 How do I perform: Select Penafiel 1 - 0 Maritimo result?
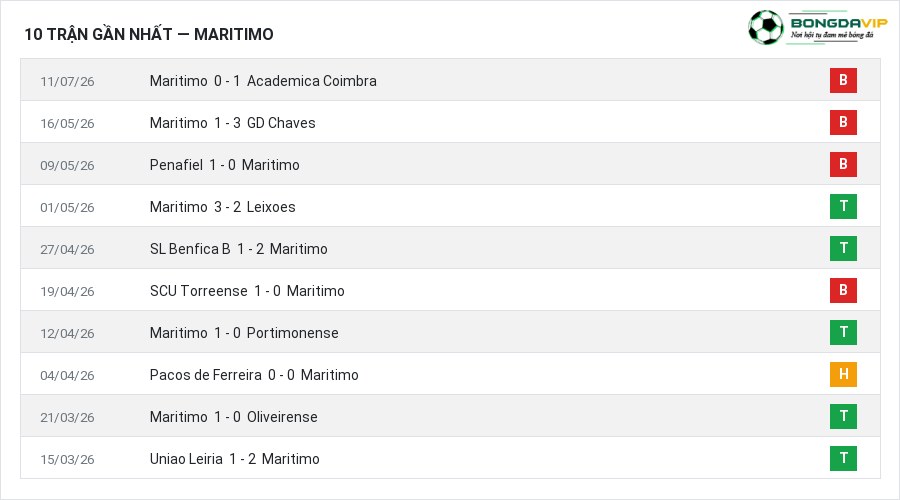(x=224, y=165)
